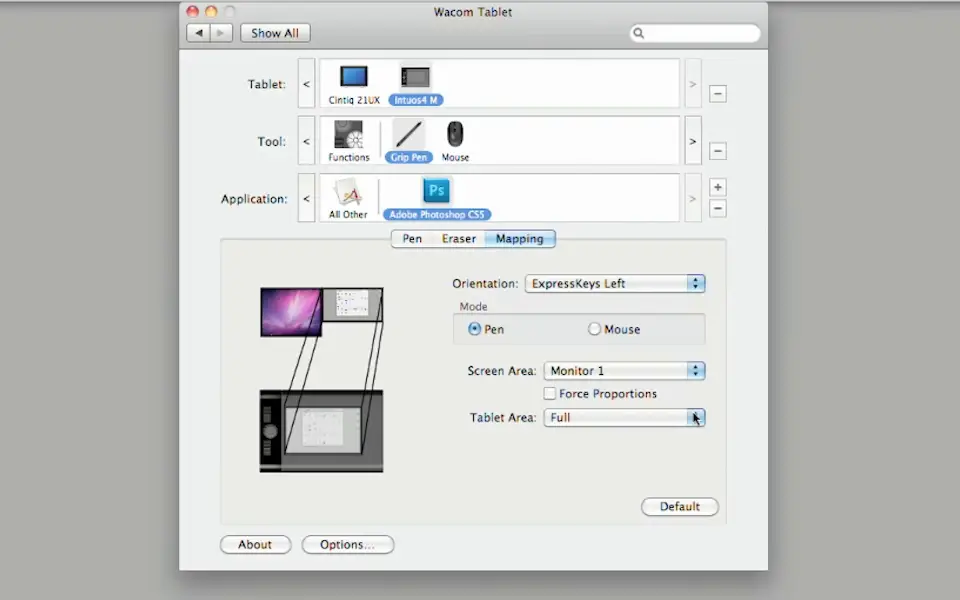Select the Intuos4 M tablet icon

(x=415, y=77)
